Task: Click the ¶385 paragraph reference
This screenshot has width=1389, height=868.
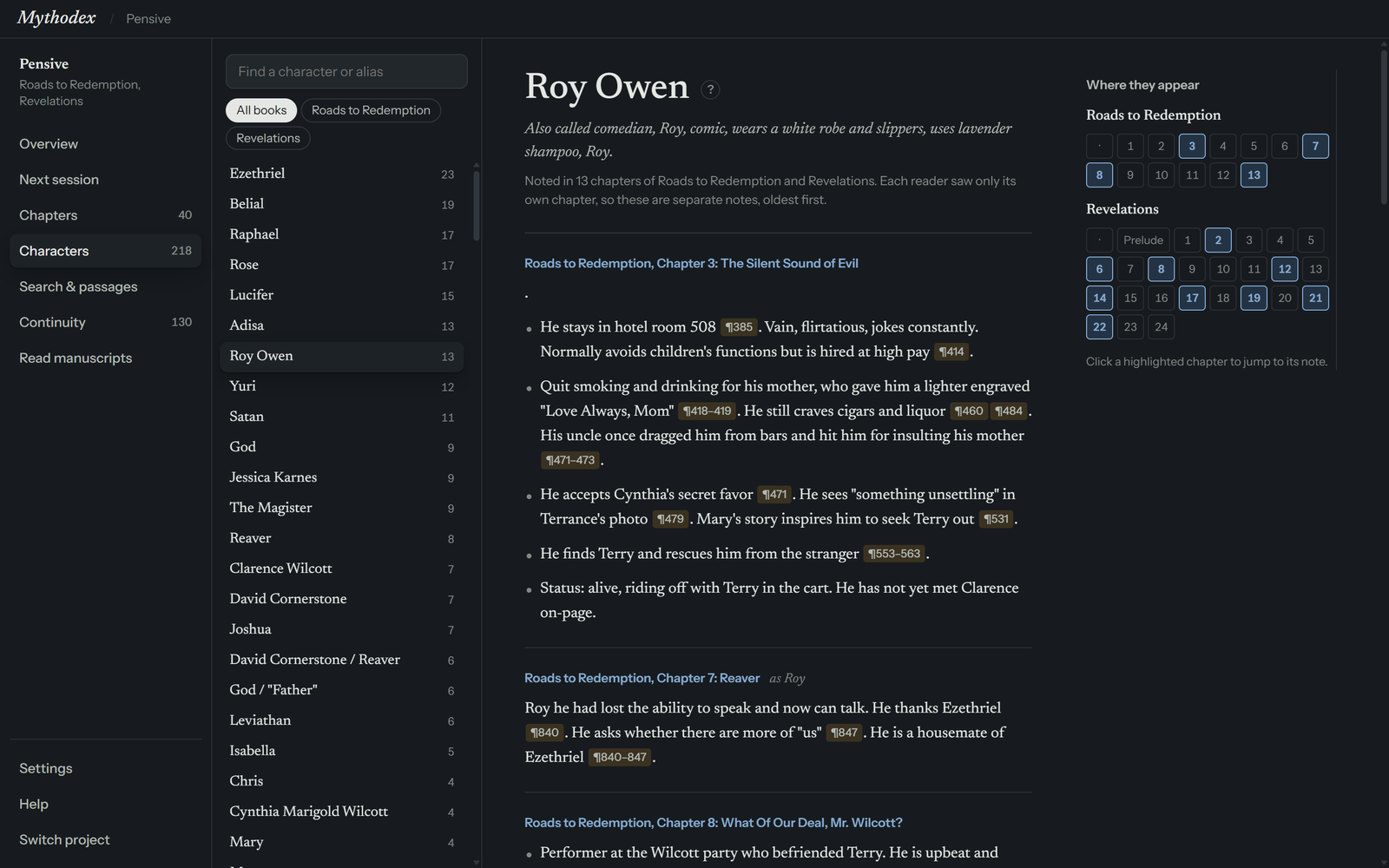Action: click(739, 327)
